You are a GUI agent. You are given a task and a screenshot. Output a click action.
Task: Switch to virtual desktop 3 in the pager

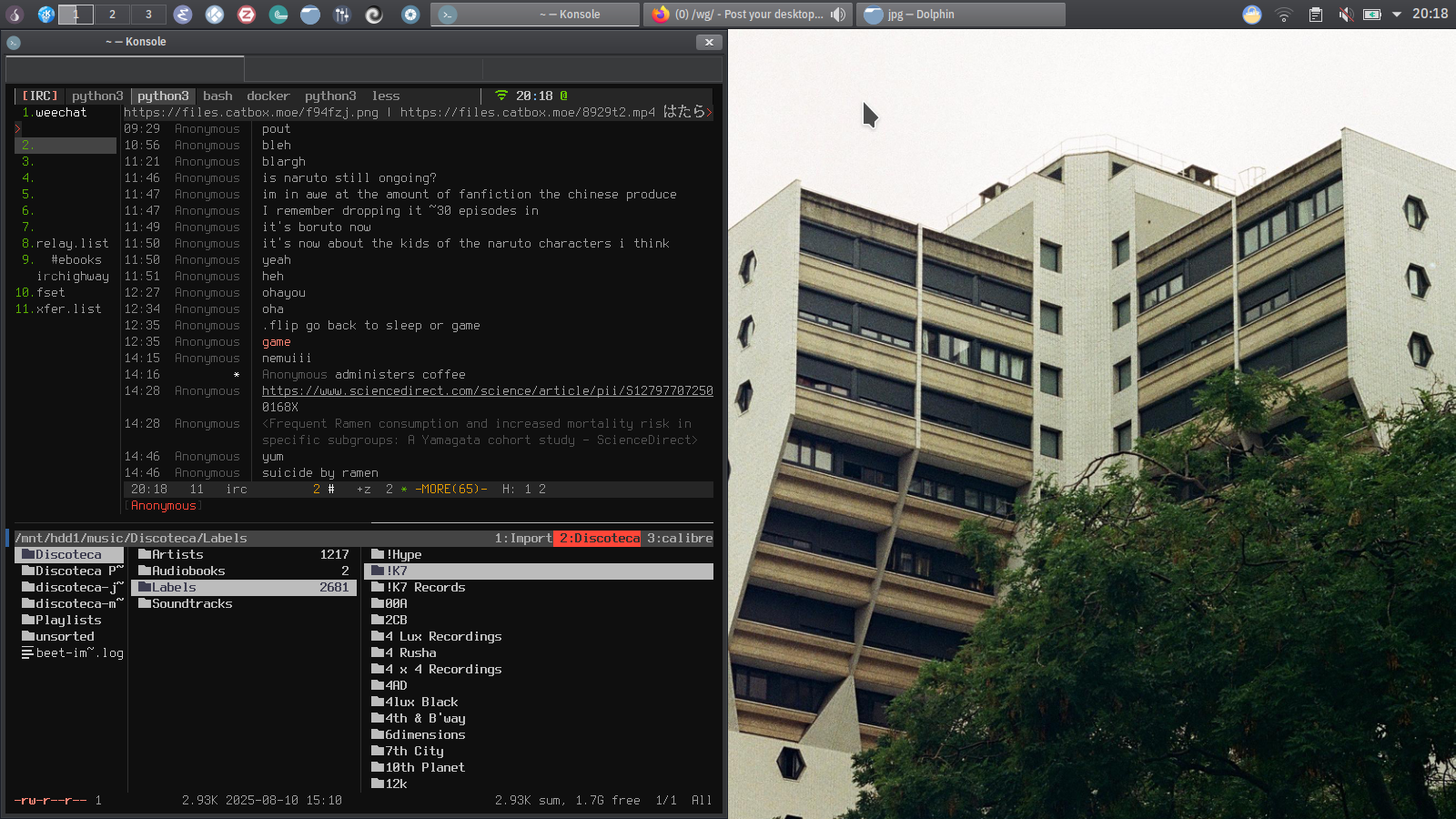point(148,14)
